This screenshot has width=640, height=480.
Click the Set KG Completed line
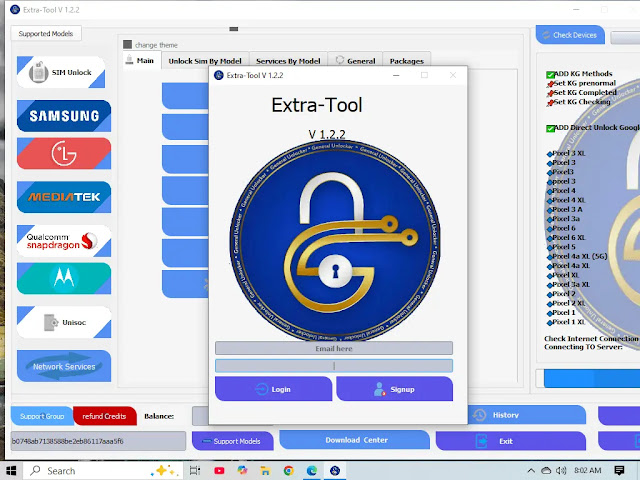click(x=582, y=93)
